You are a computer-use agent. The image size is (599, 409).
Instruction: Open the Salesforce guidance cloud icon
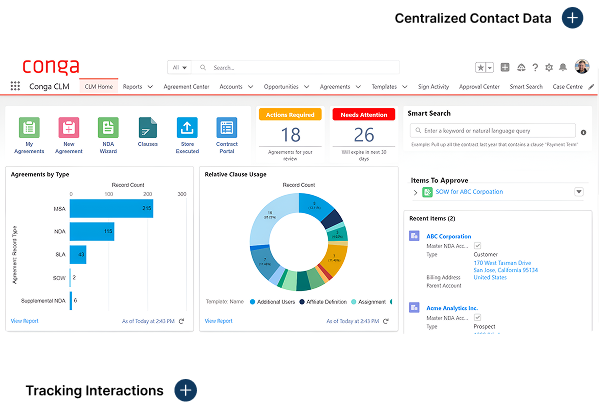[521, 68]
